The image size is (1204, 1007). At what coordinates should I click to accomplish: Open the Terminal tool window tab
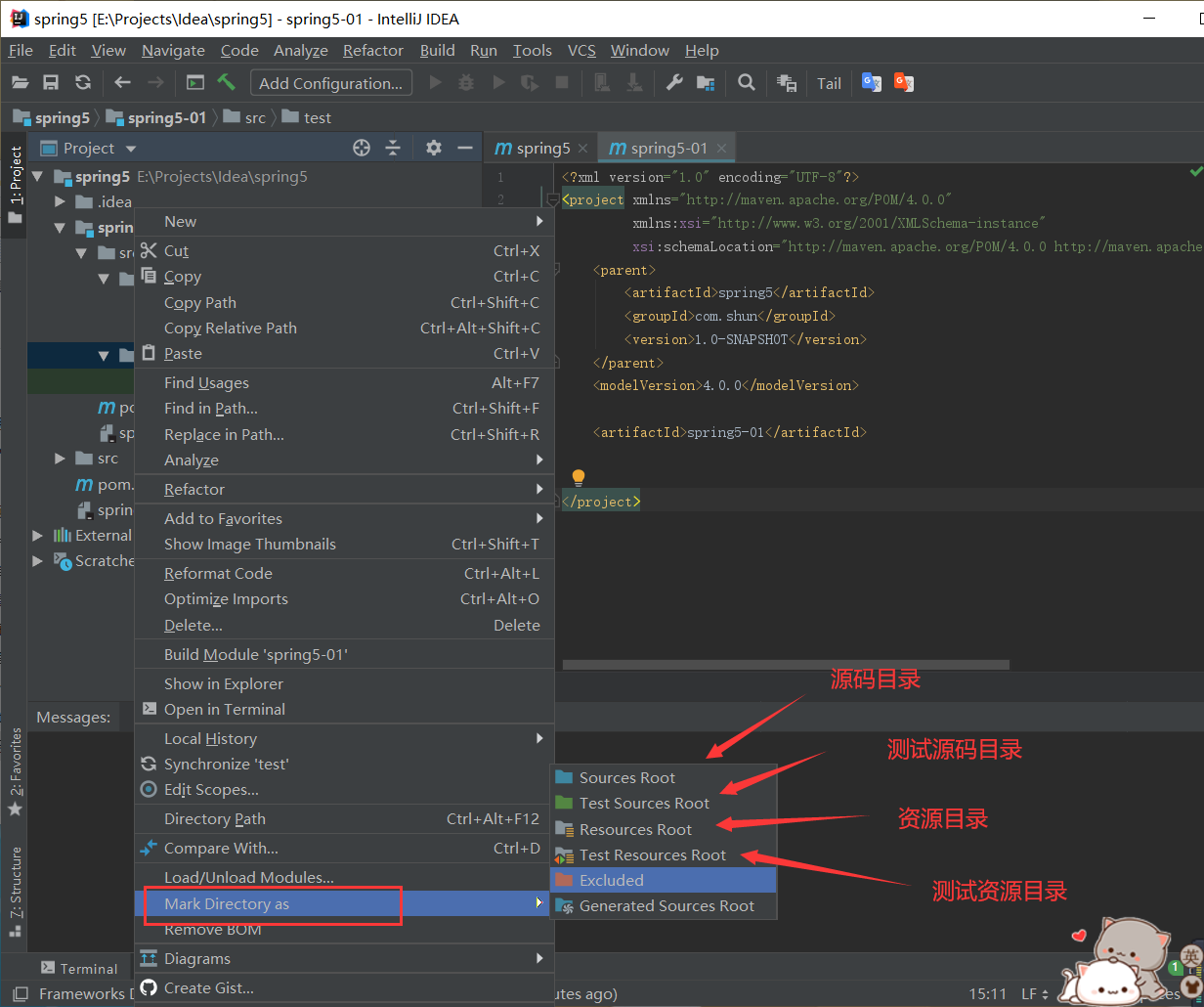point(79,968)
